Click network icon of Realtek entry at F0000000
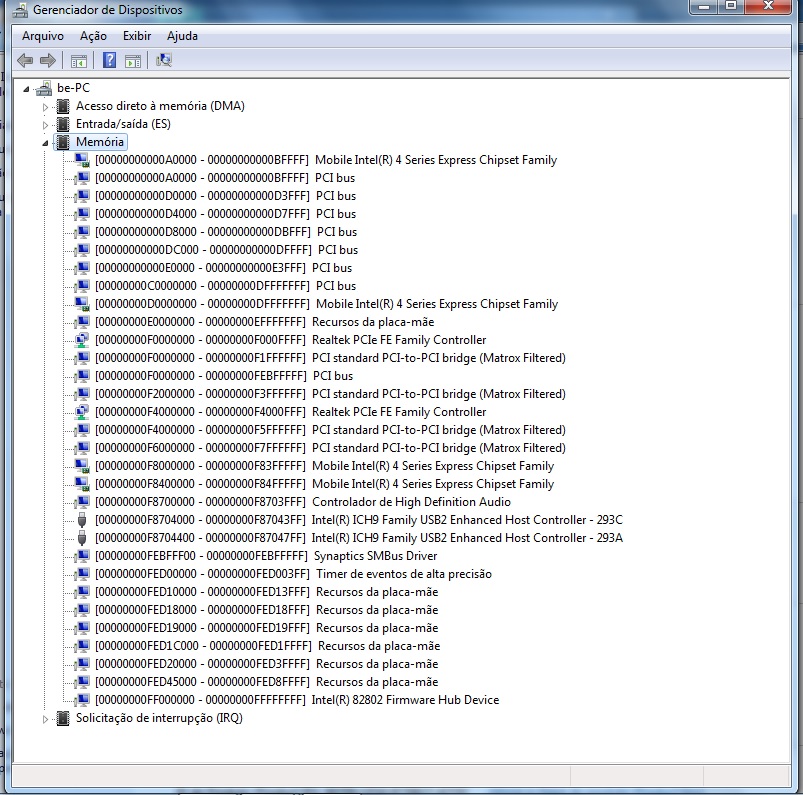Image resolution: width=803 pixels, height=795 pixels. (x=82, y=340)
